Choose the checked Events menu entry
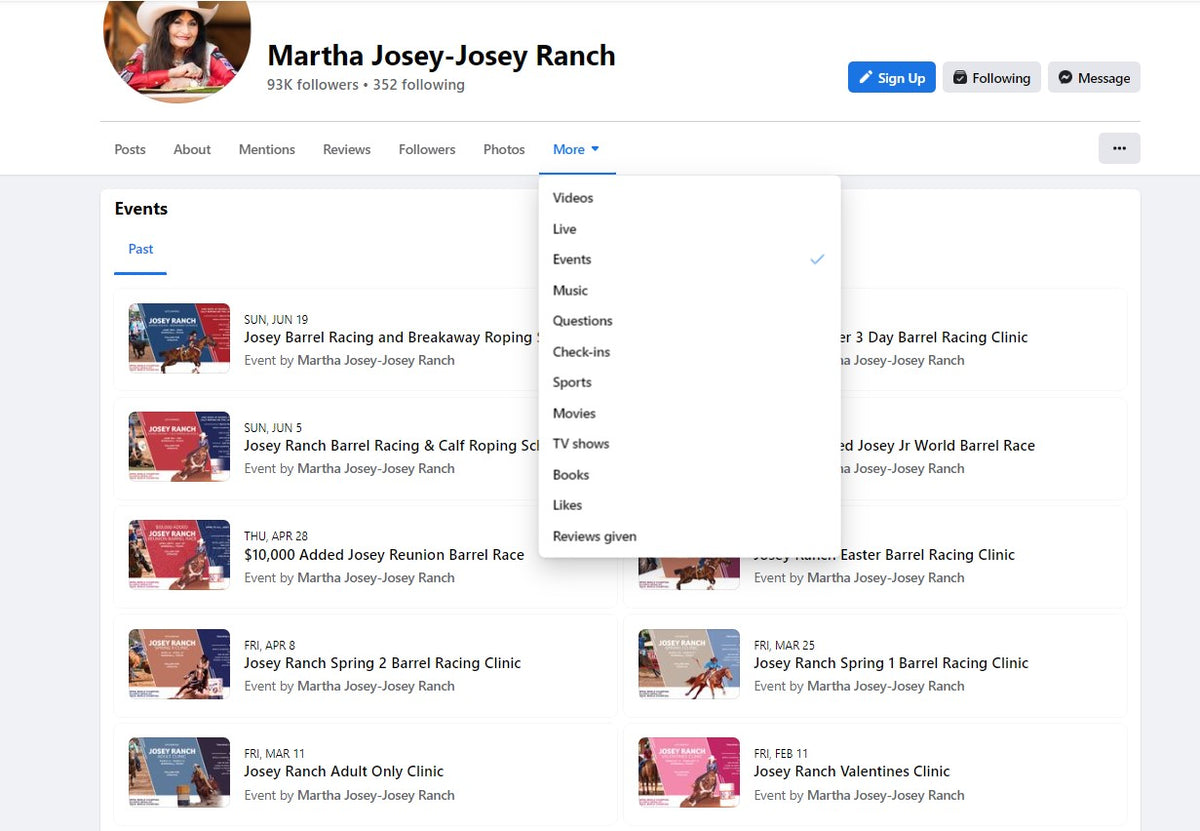The image size is (1200, 831). [689, 259]
